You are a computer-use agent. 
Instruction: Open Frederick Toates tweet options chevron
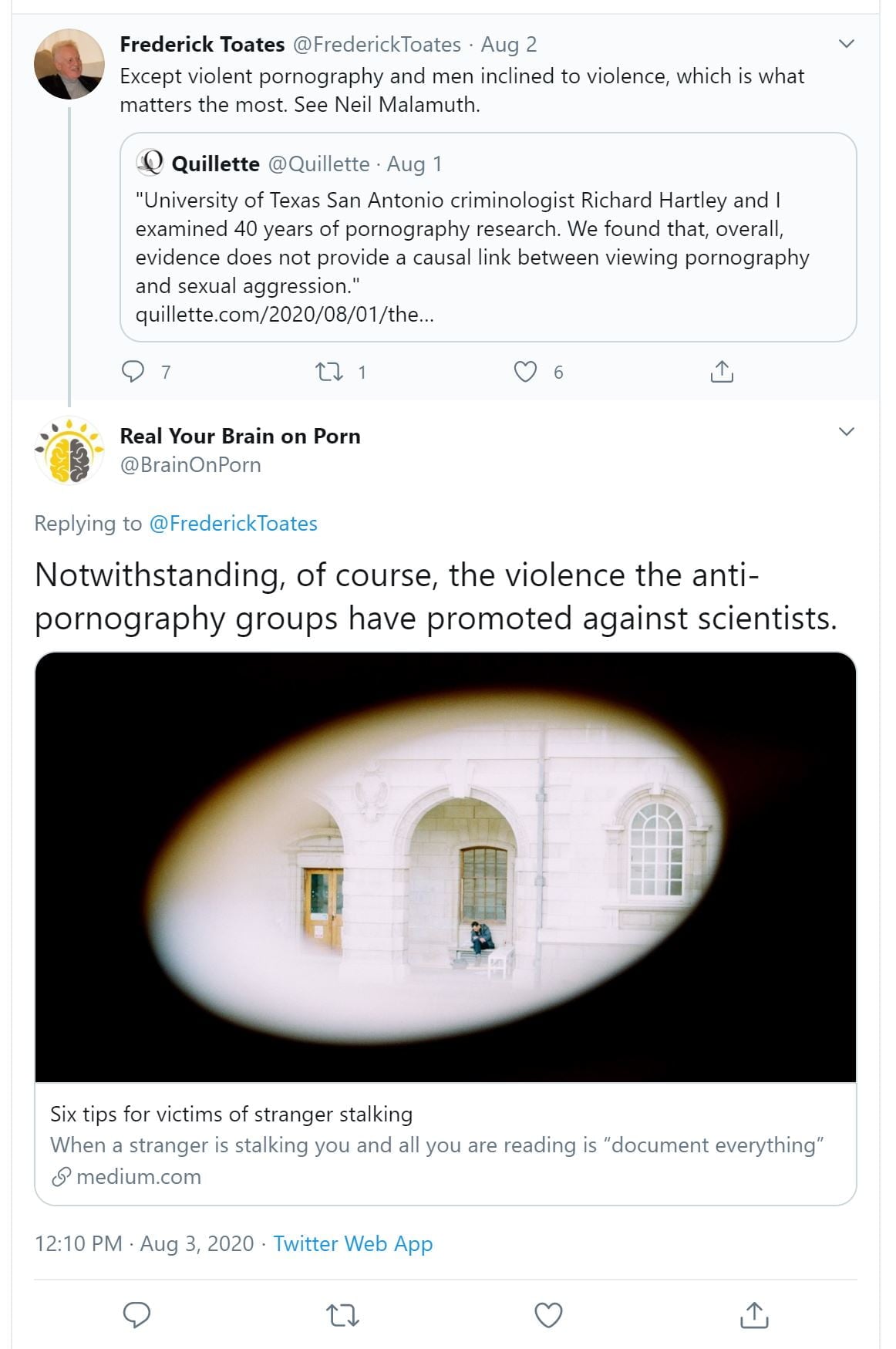click(x=846, y=44)
